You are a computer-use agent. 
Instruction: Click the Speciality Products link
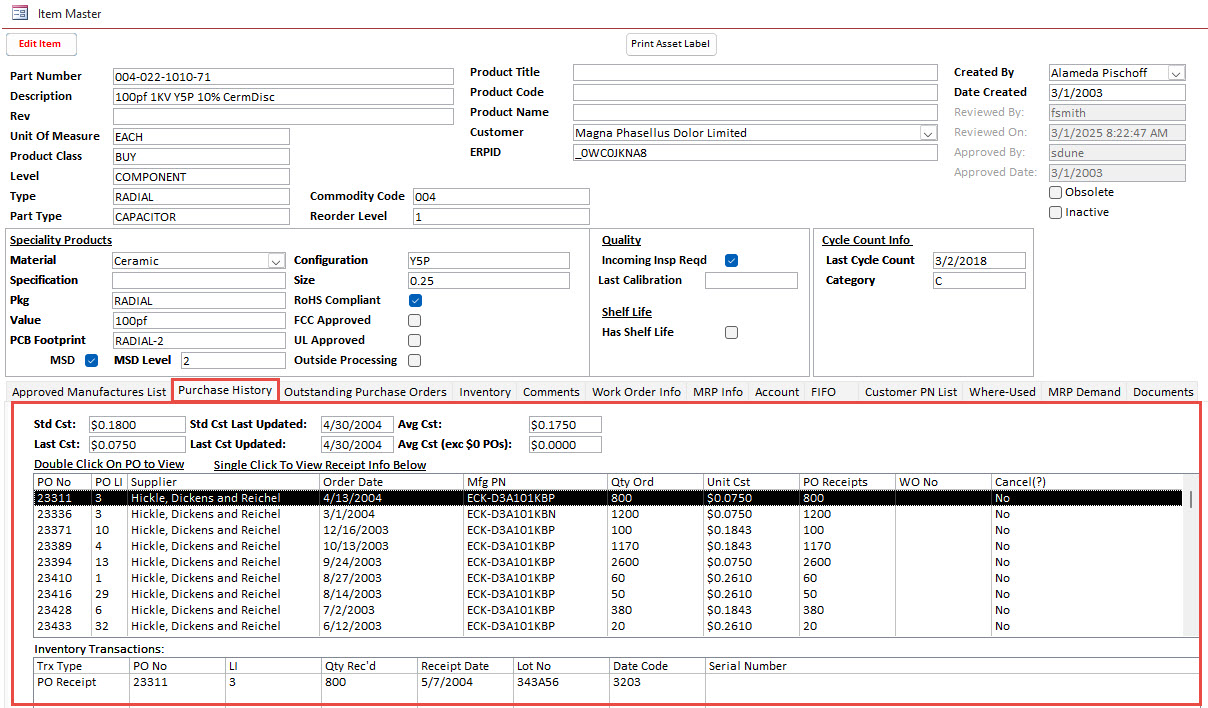(60, 240)
